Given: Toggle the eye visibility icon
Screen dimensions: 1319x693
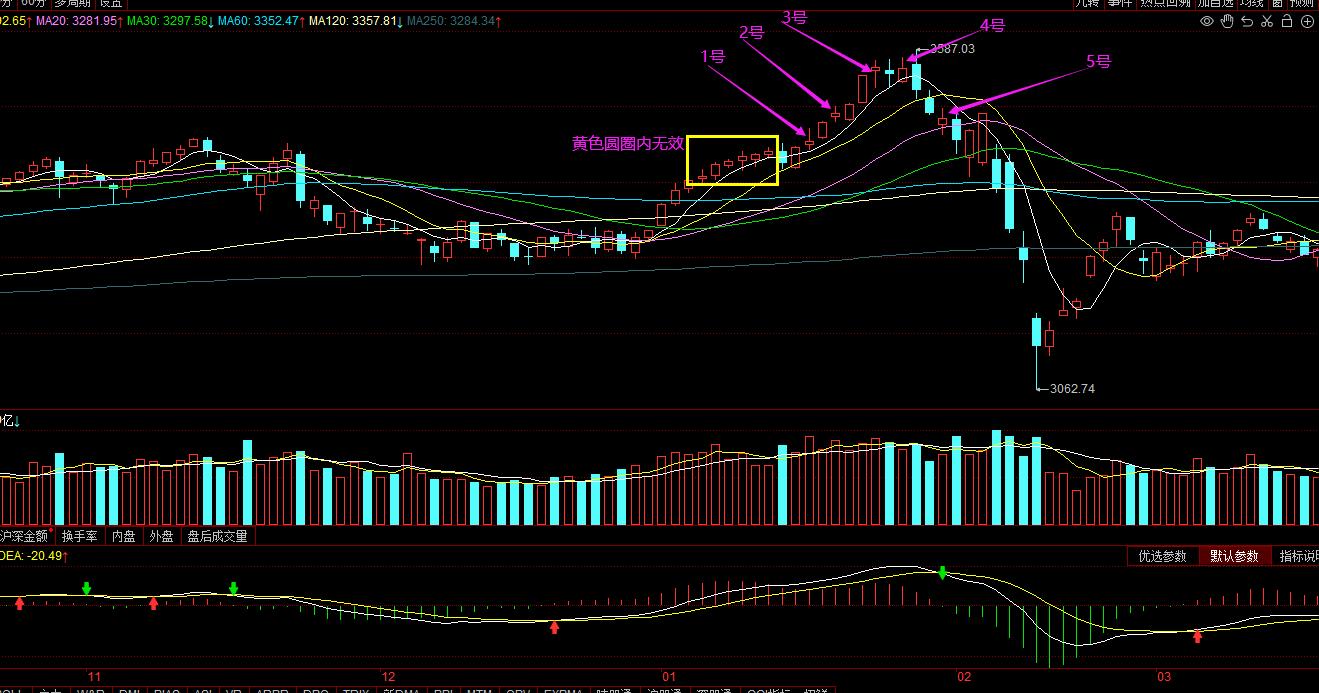Looking at the screenshot, I should [1207, 21].
